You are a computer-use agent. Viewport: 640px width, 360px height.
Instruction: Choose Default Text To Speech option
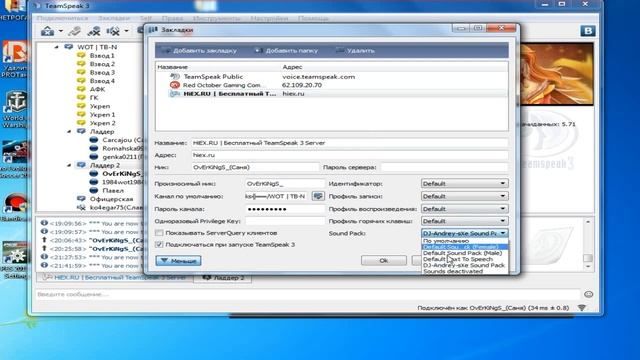tap(465, 259)
